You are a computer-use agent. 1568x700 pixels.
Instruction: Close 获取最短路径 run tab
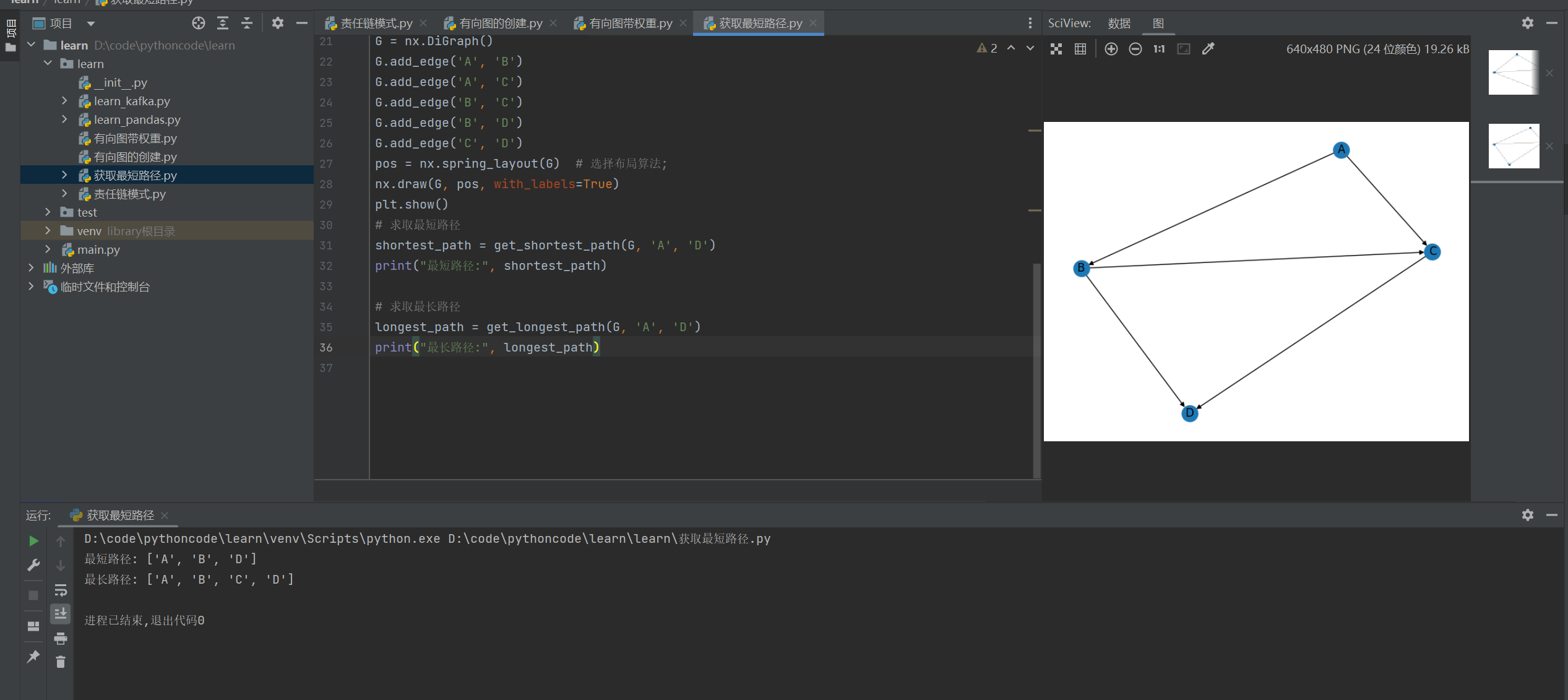click(x=165, y=515)
